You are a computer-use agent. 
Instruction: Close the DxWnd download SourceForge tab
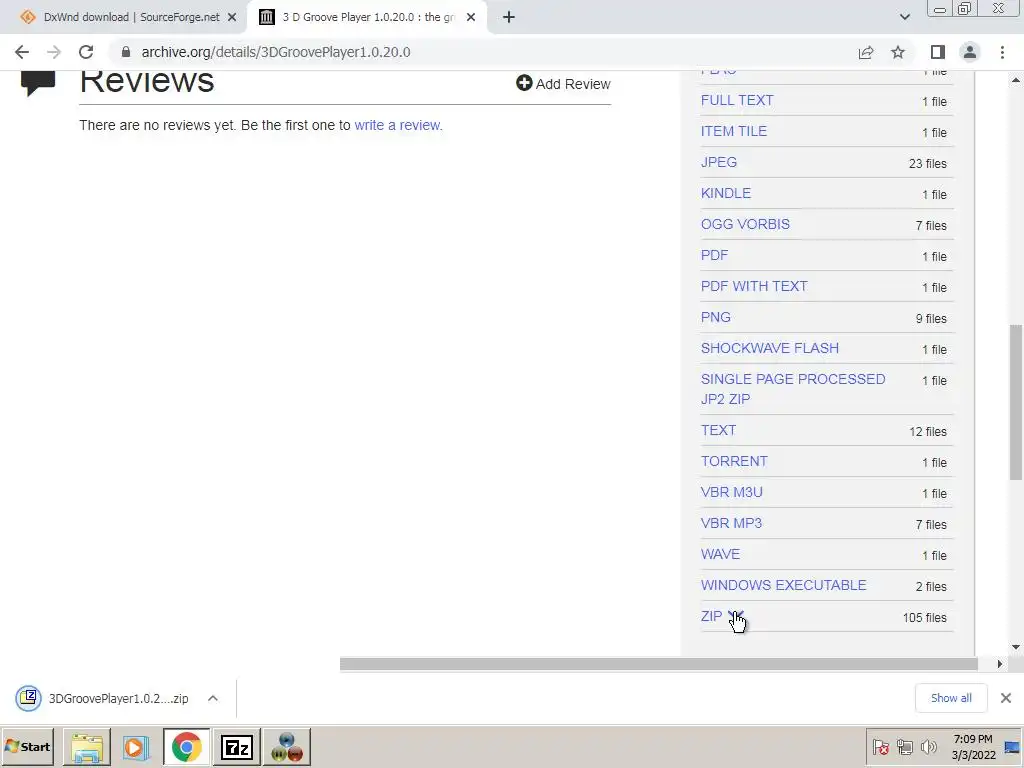point(232,18)
